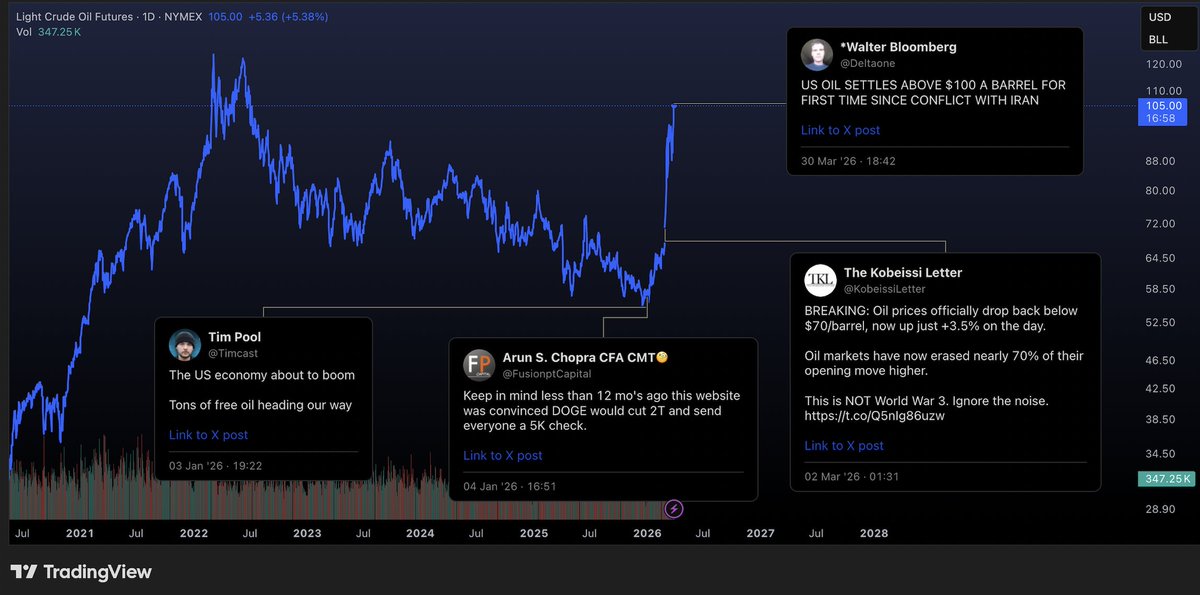Image resolution: width=1200 pixels, height=595 pixels.
Task: Click the 2024 label on time axis
Action: pos(420,533)
